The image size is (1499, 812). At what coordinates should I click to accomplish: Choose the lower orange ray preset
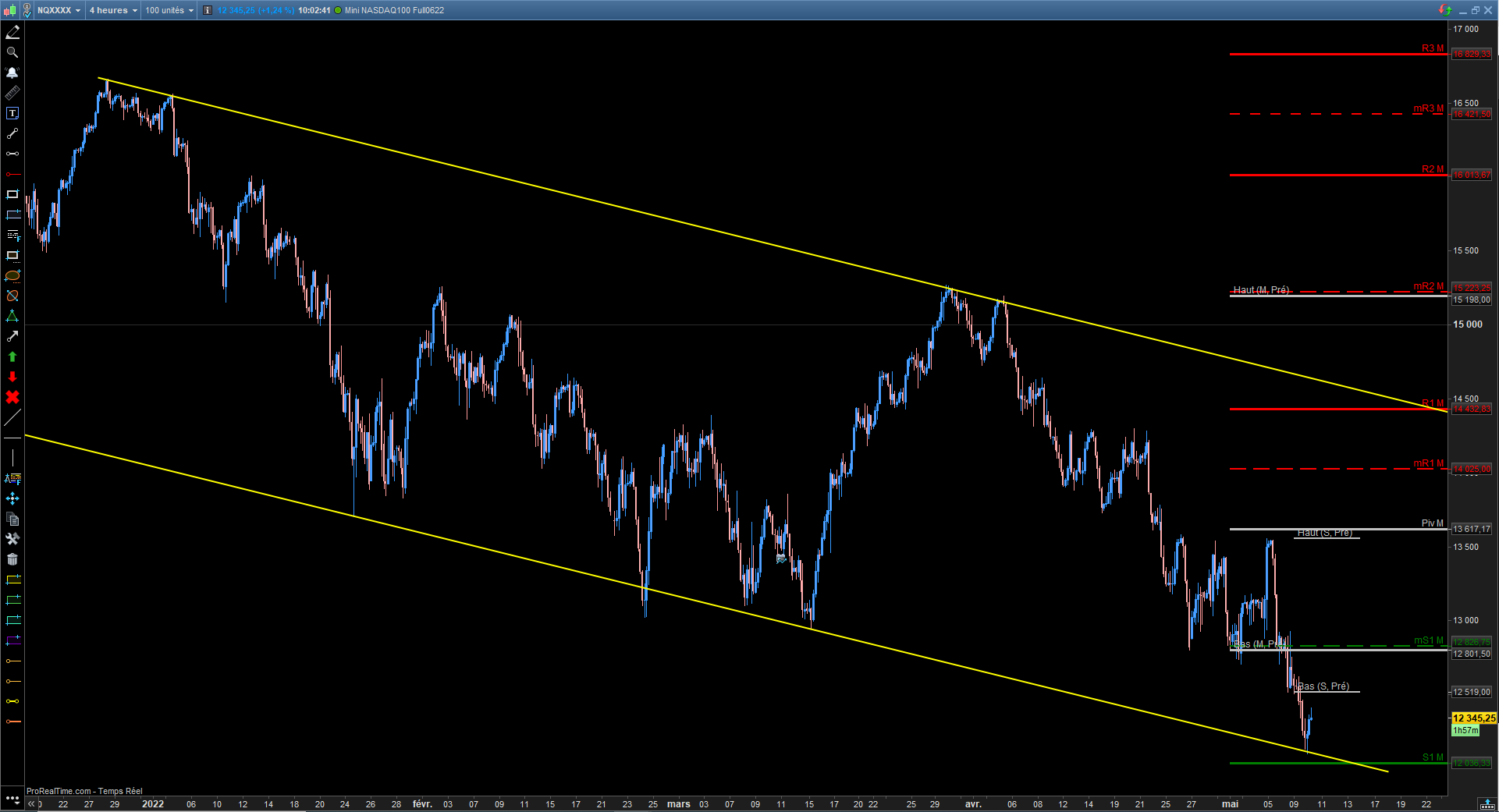[x=12, y=681]
